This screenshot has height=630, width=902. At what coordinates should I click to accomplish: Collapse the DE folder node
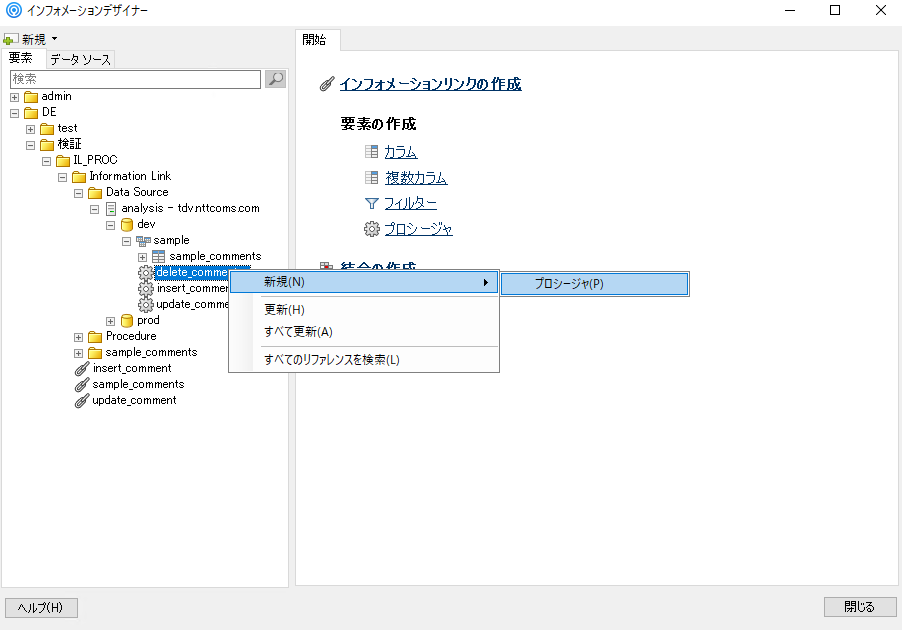14,113
